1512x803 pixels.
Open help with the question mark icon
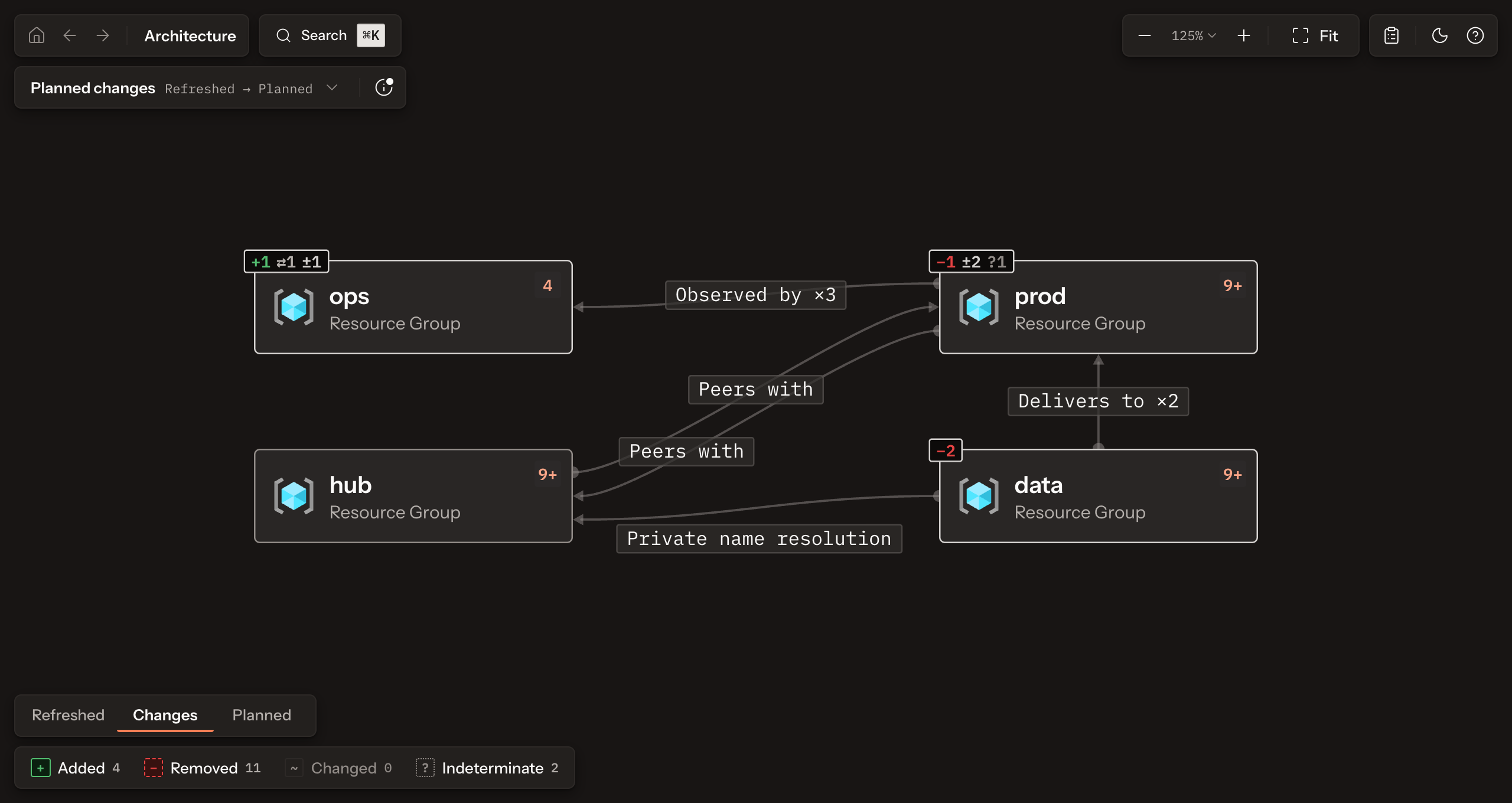[x=1475, y=35]
